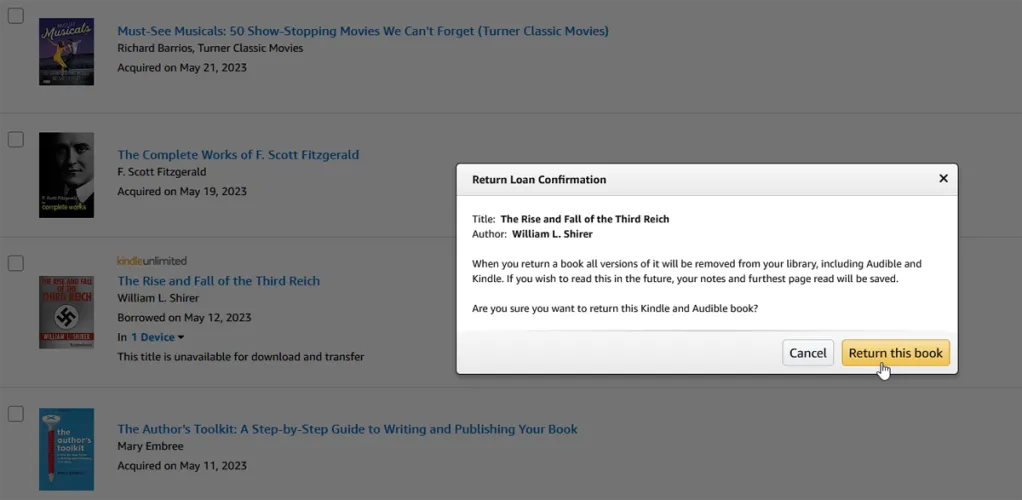Screen dimensions: 1022x500
Task: Tick the Complete Works of F. Scott Fitzgerald checkbox
Action: (x=16, y=140)
